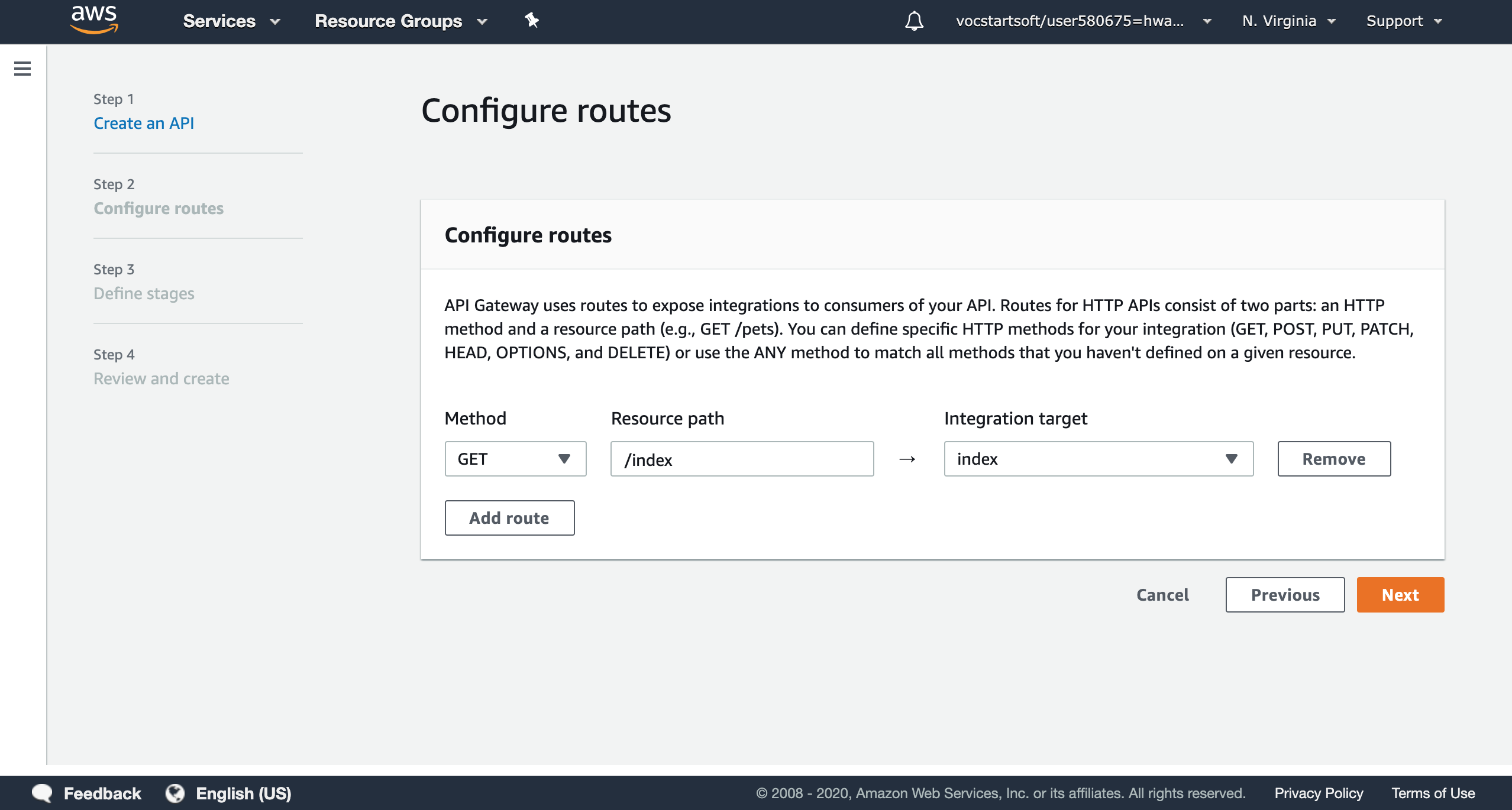Click the Previous button
The width and height of the screenshot is (1512, 810).
(x=1285, y=595)
